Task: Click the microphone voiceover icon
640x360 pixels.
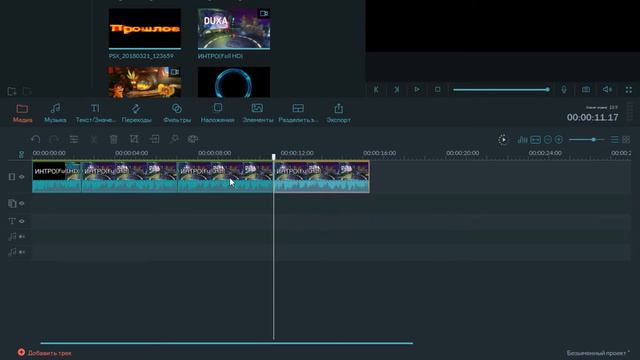Action: coord(564,89)
